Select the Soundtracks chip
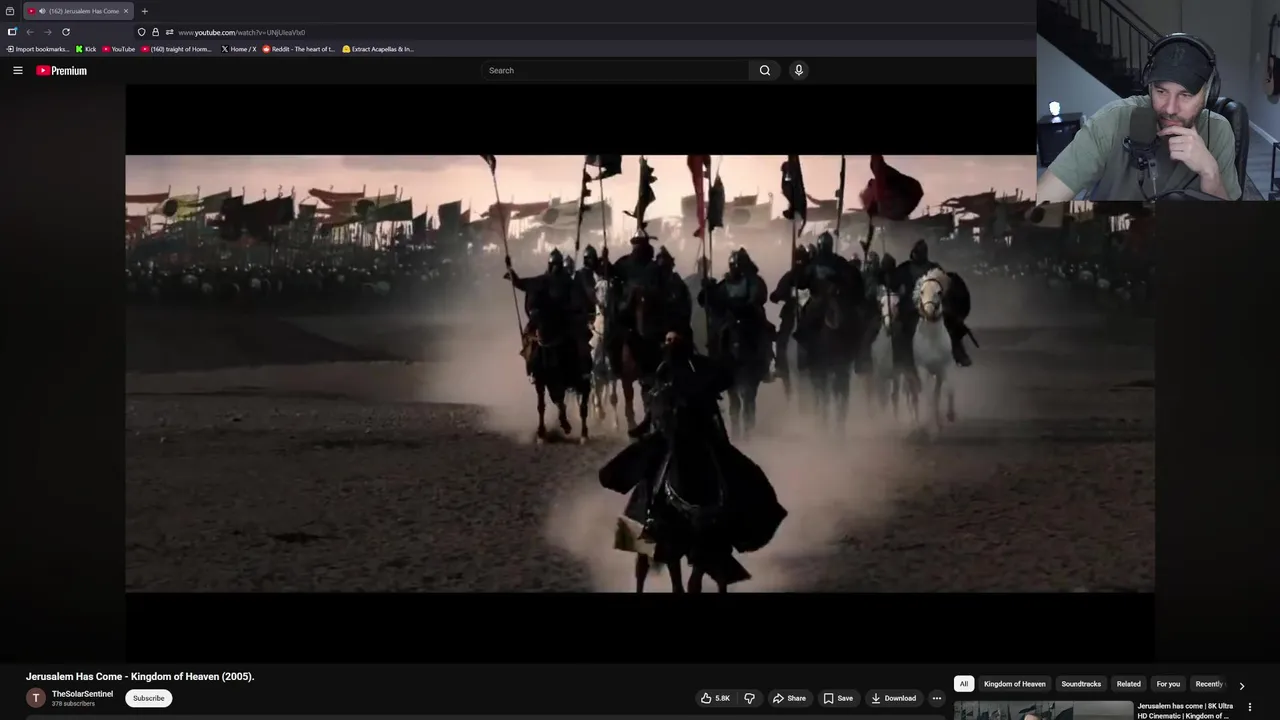The height and width of the screenshot is (720, 1280). 1081,684
